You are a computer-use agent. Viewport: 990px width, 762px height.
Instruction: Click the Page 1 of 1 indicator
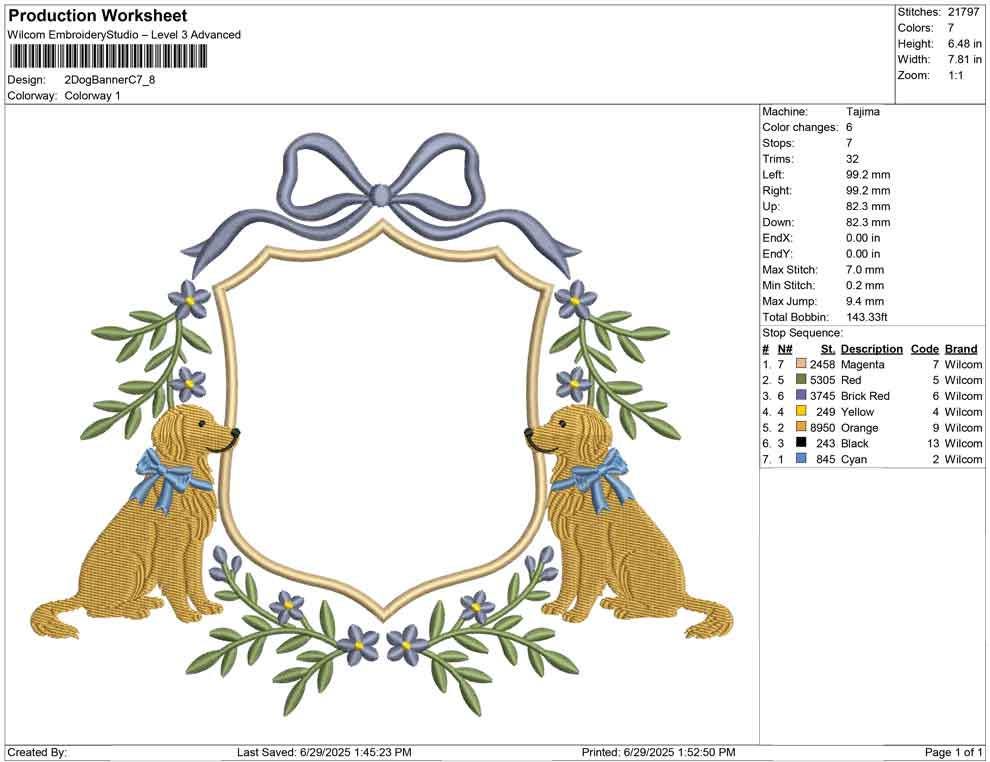[947, 752]
